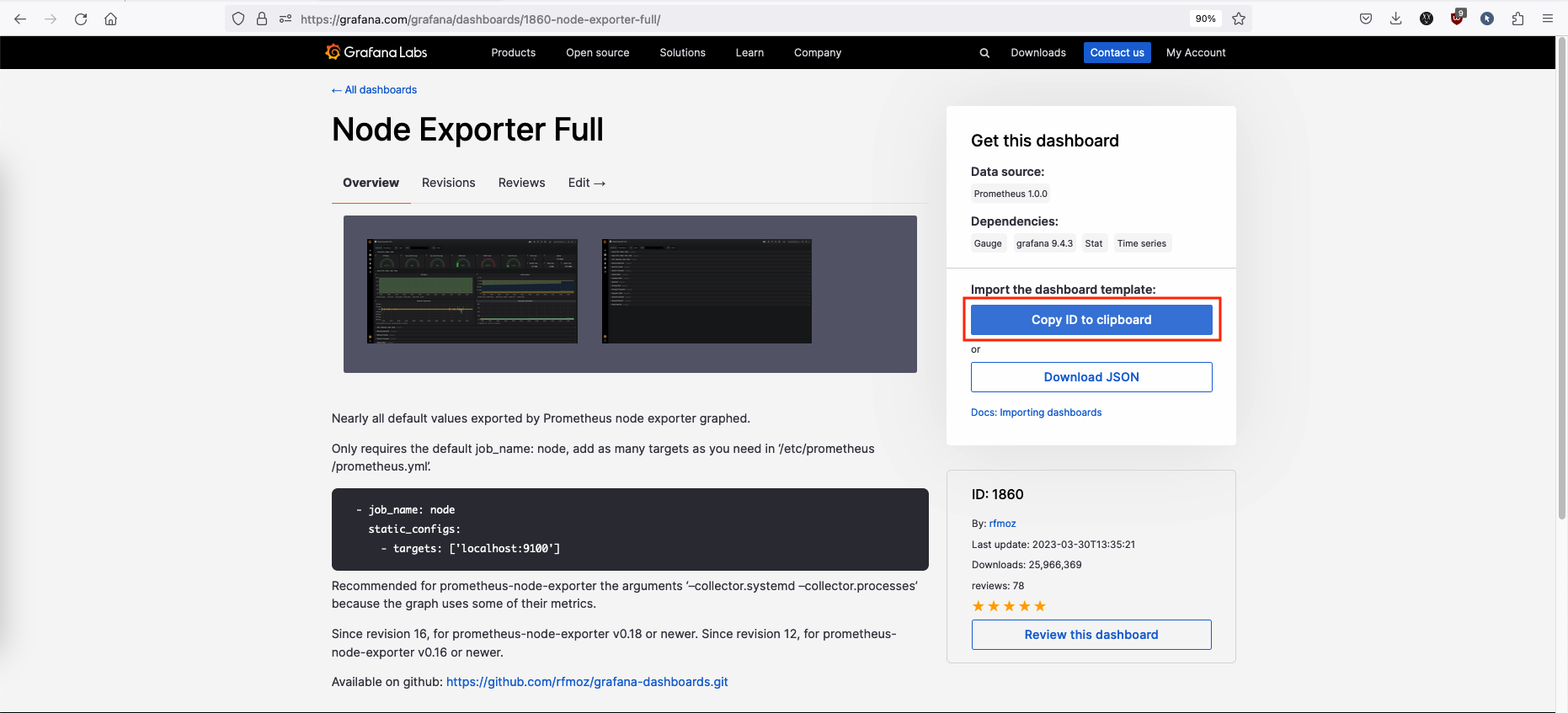
Task: Switch to the Revisions tab
Action: pos(448,183)
